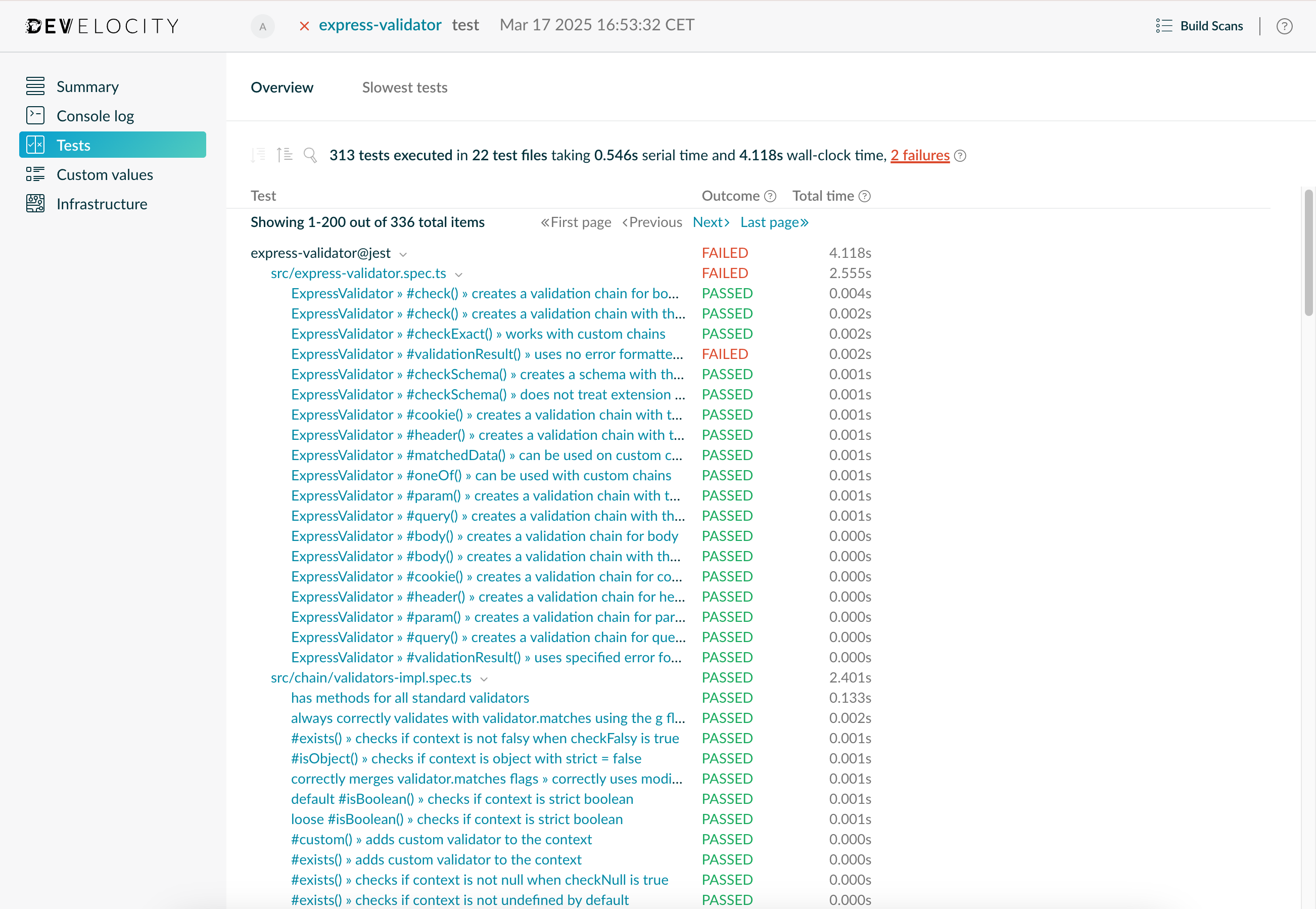
Task: Open loose #isBoolean() checks strict boolean test
Action: (457, 819)
